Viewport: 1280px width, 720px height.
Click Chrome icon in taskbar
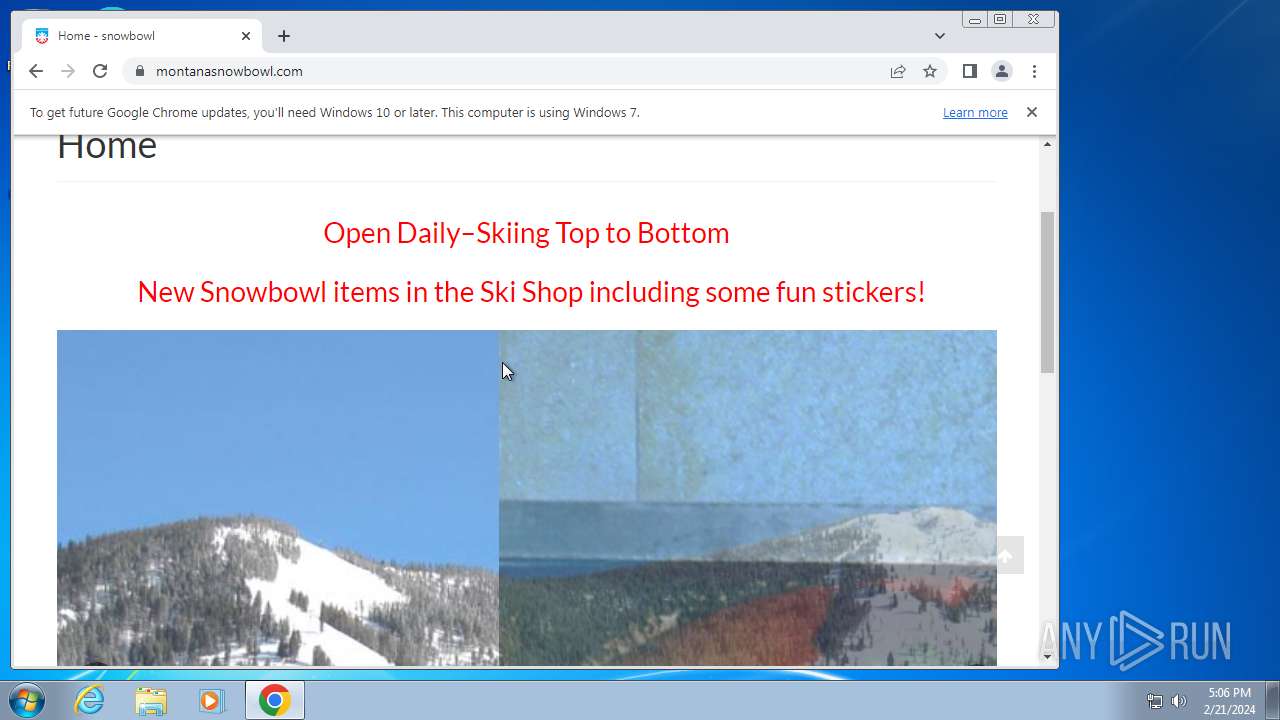(x=275, y=700)
